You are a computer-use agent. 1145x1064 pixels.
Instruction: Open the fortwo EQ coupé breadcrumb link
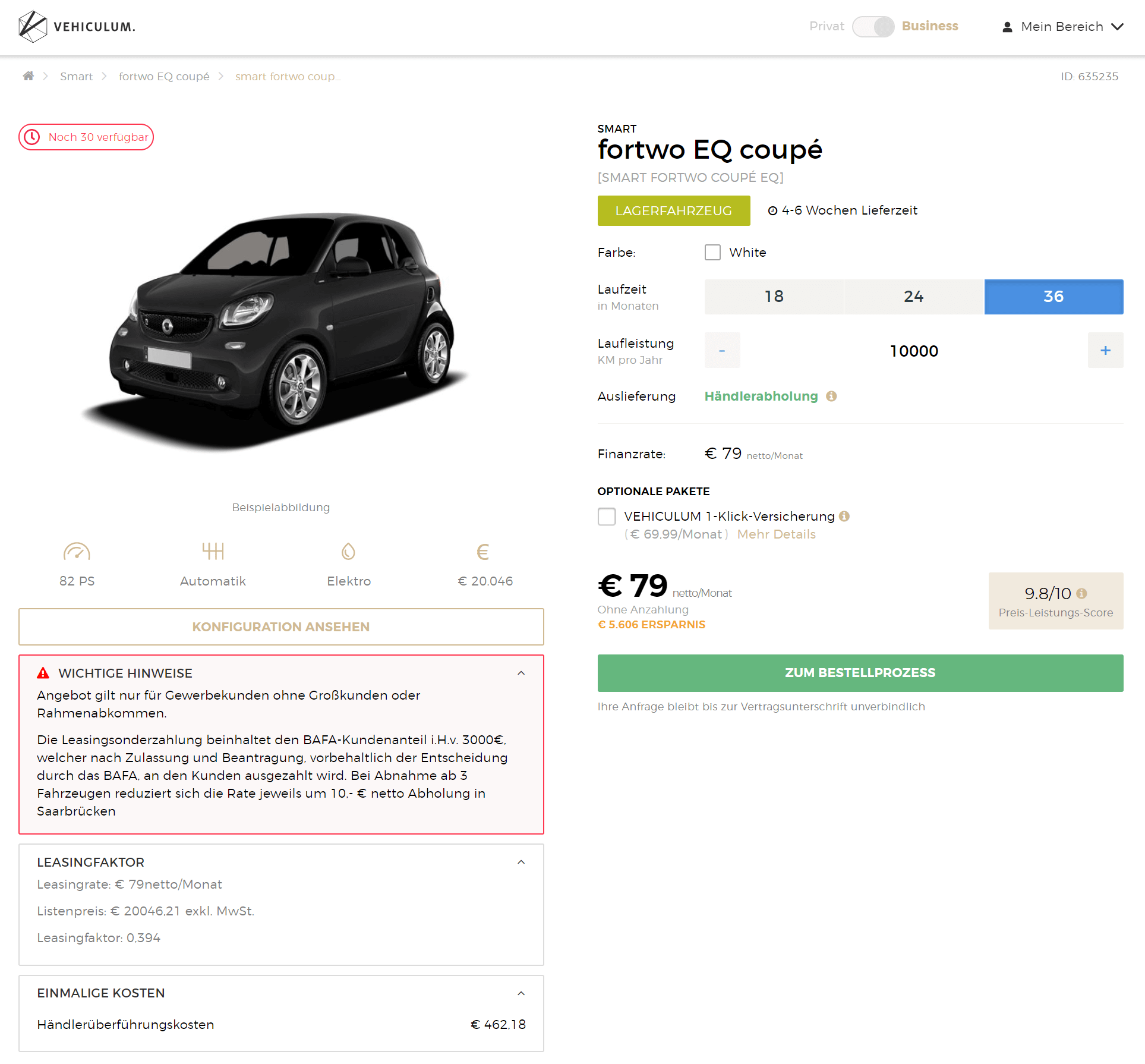[x=164, y=76]
